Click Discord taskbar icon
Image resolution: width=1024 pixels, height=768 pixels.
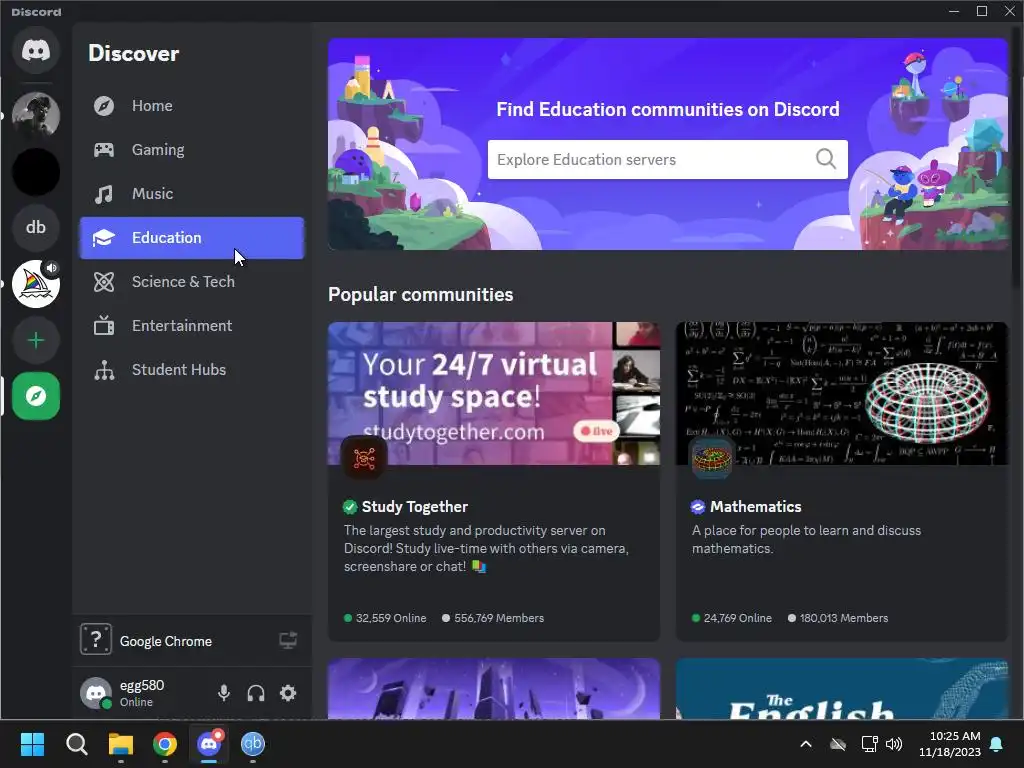click(209, 744)
